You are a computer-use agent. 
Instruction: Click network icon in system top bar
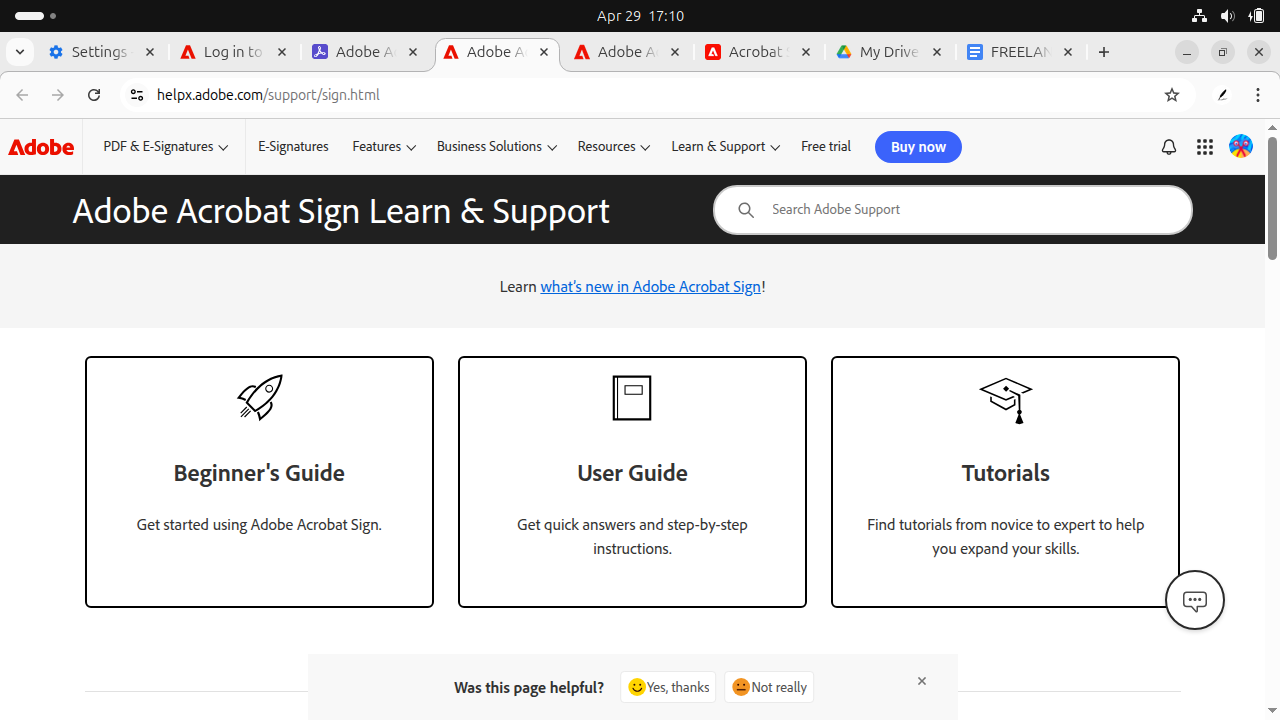[1199, 16]
